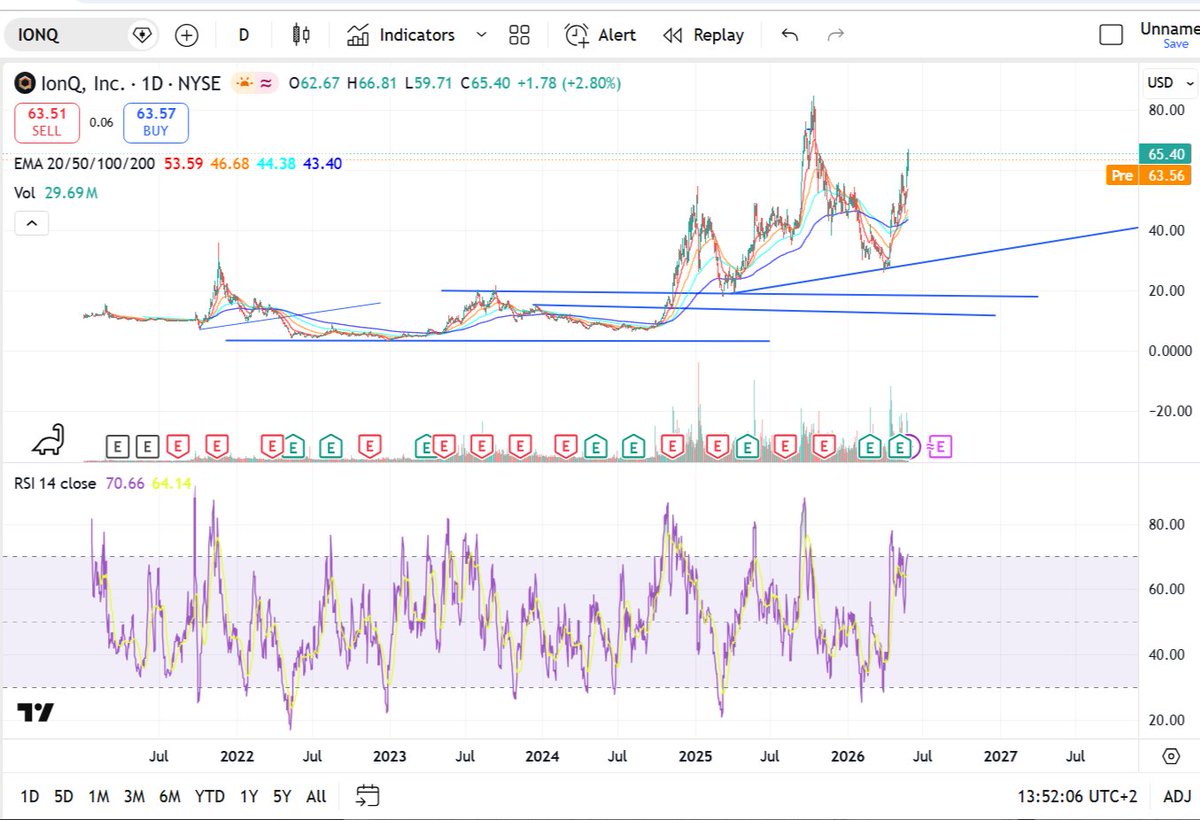Click the IonQ company logo icon
Viewport: 1200px width, 820px height.
point(24,84)
